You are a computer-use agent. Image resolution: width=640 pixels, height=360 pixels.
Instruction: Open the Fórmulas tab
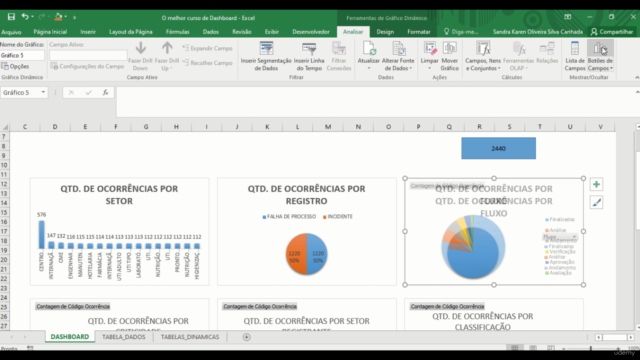(x=178, y=32)
